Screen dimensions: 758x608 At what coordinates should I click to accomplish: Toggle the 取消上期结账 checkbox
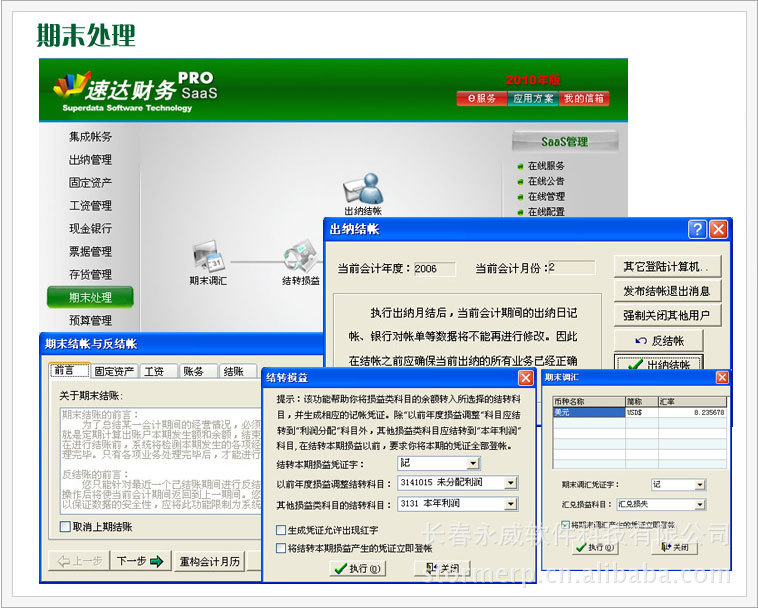point(65,526)
